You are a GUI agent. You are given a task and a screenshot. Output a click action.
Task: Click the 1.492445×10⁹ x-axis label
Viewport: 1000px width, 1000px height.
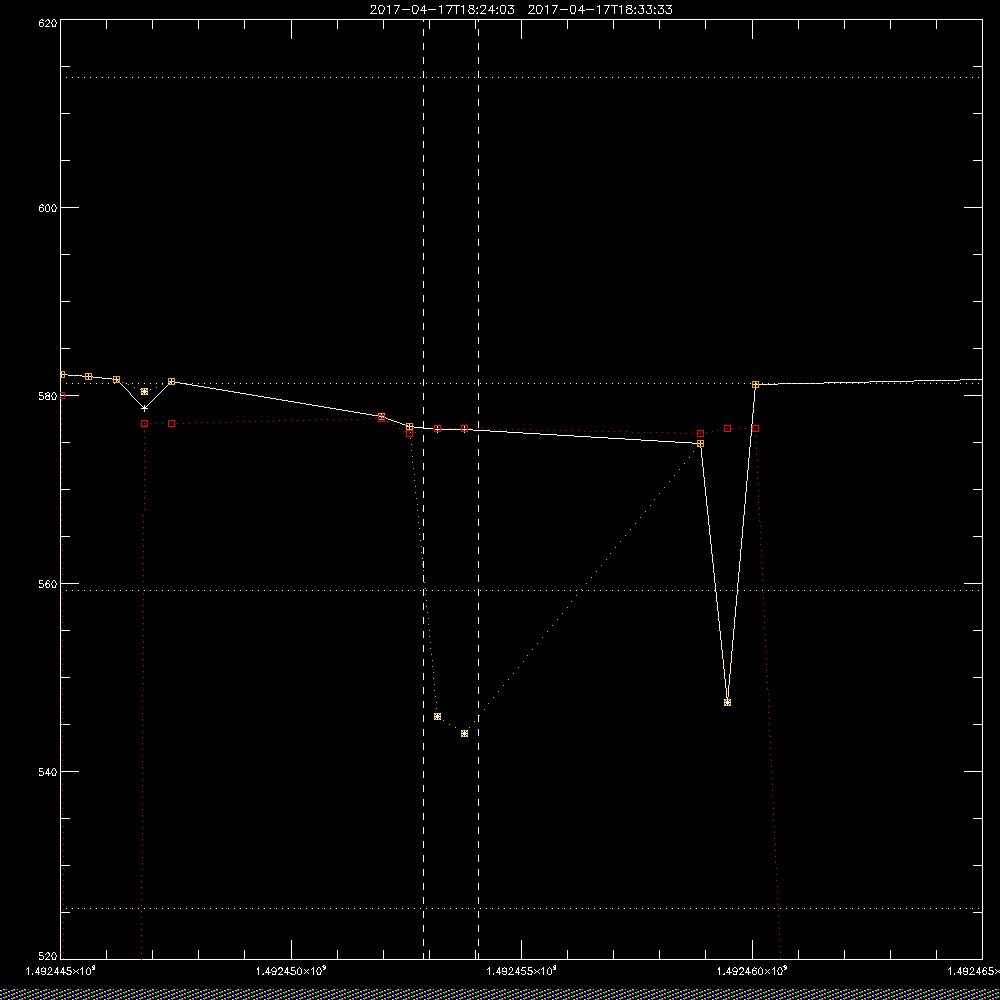pyautogui.click(x=61, y=971)
